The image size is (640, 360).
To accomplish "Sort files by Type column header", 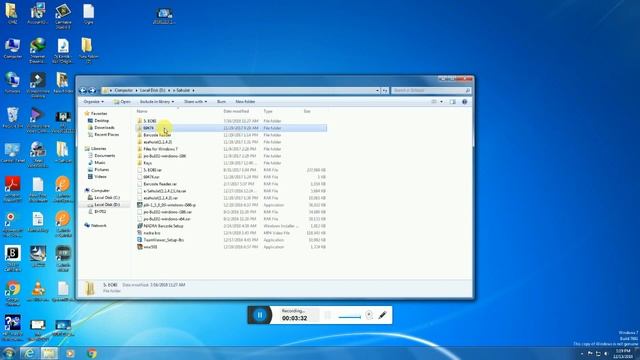I will 268,111.
